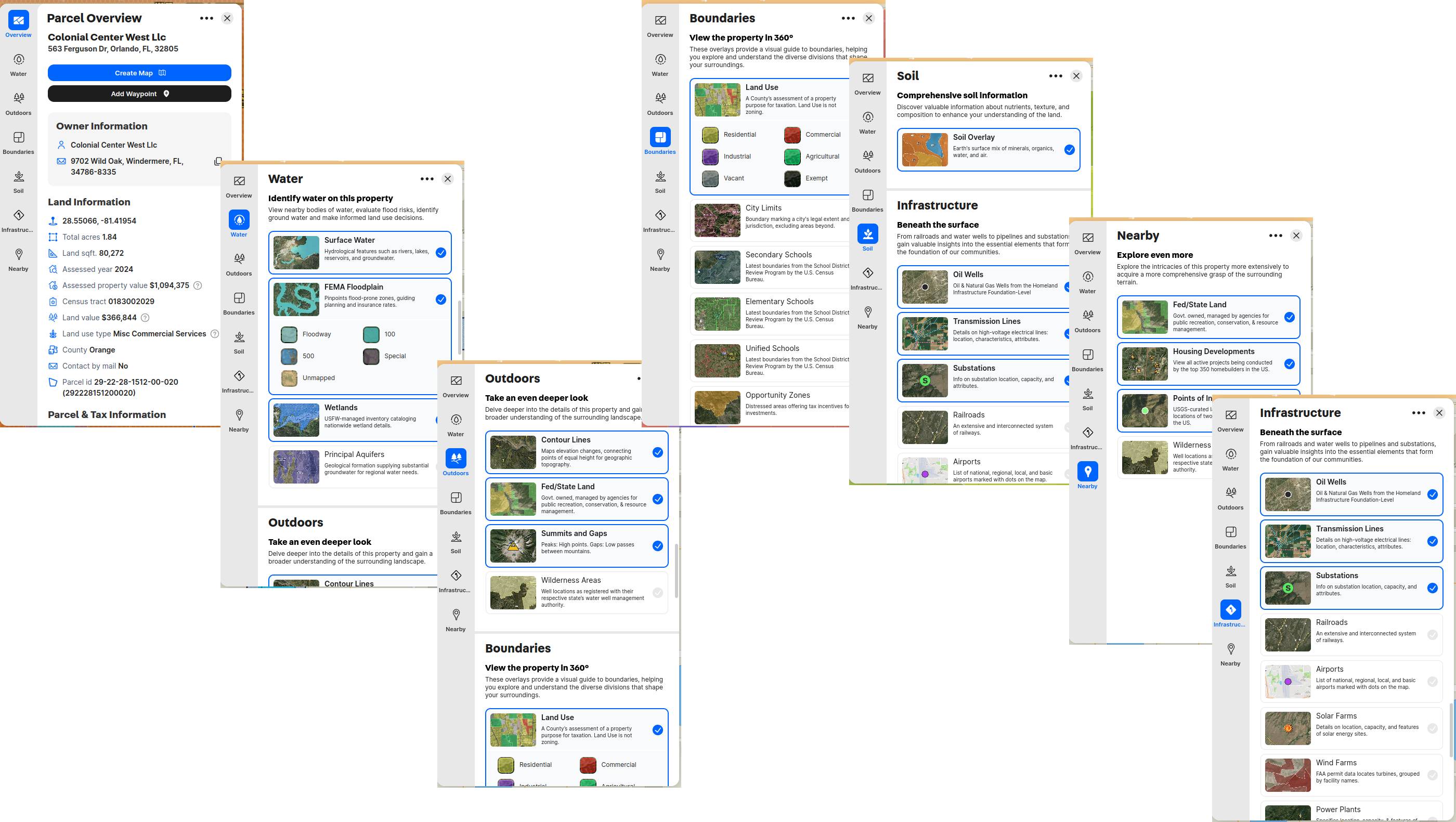Copy owner mailing address icon

pos(218,162)
